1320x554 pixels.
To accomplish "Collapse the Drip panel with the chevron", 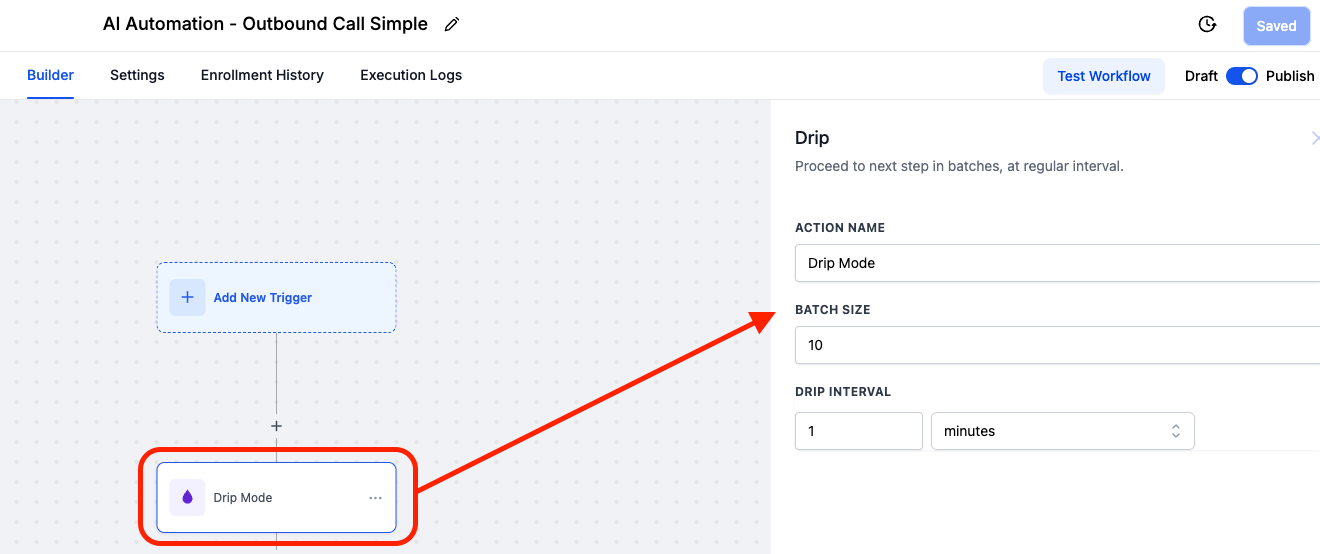I will pos(1314,138).
